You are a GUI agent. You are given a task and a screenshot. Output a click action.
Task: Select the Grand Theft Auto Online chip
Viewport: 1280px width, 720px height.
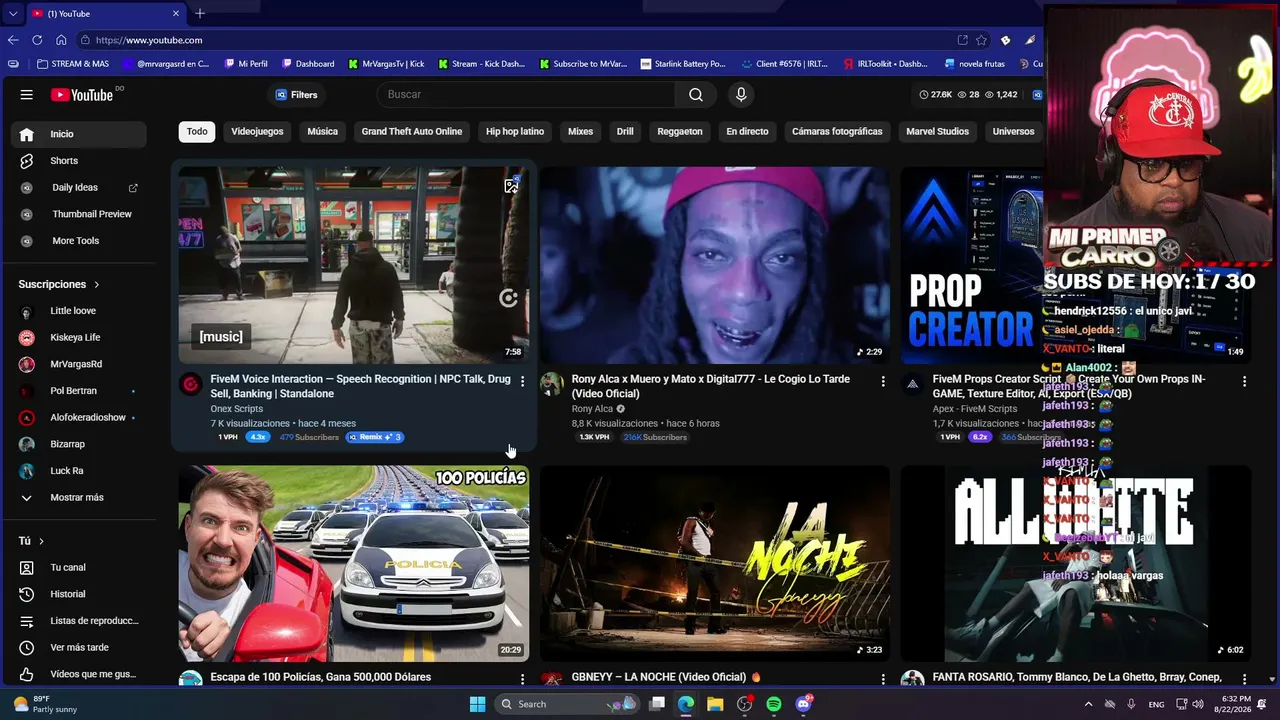point(412,131)
